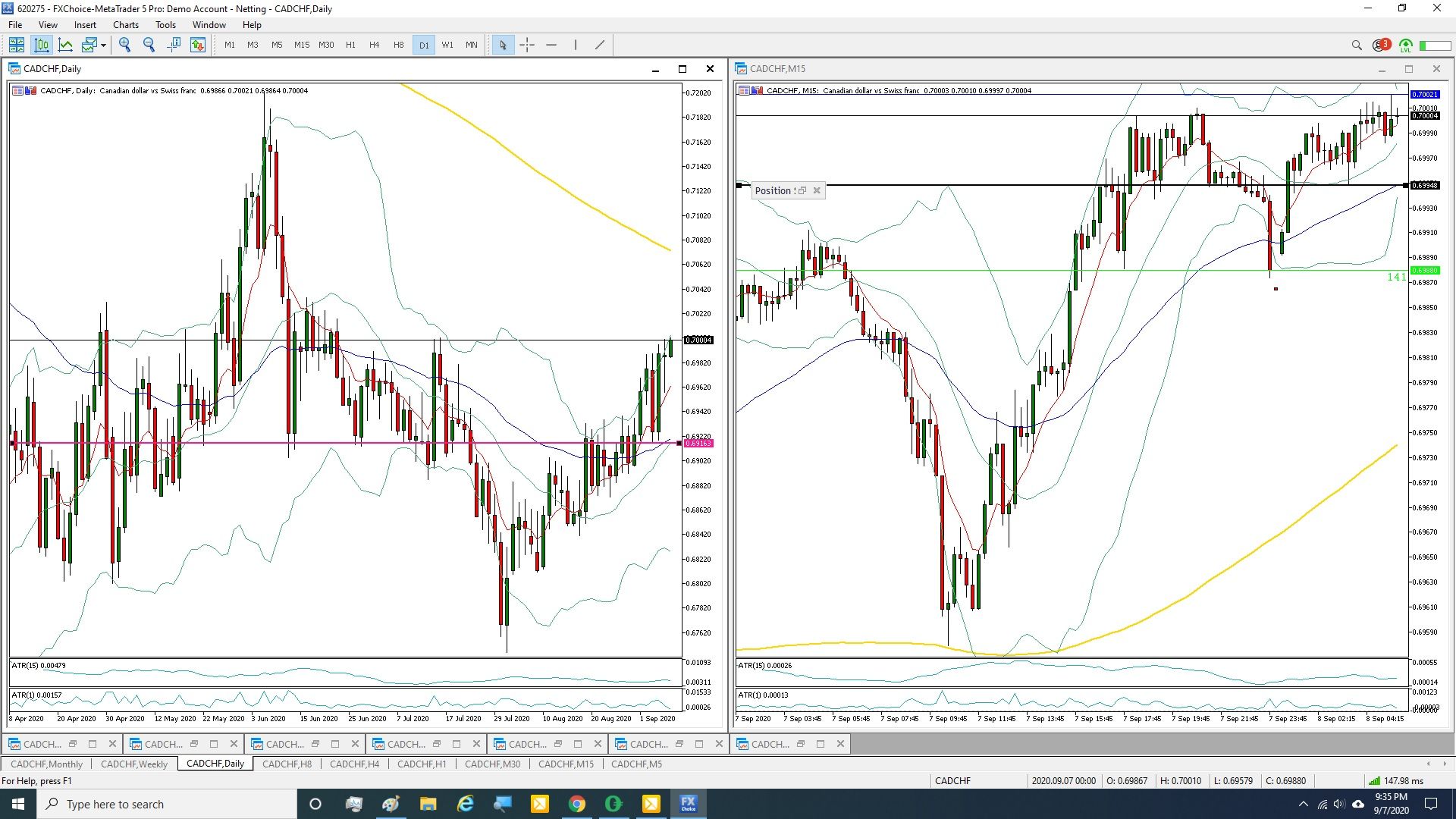Open Google Chrome from the taskbar
Image resolution: width=1456 pixels, height=819 pixels.
577,804
